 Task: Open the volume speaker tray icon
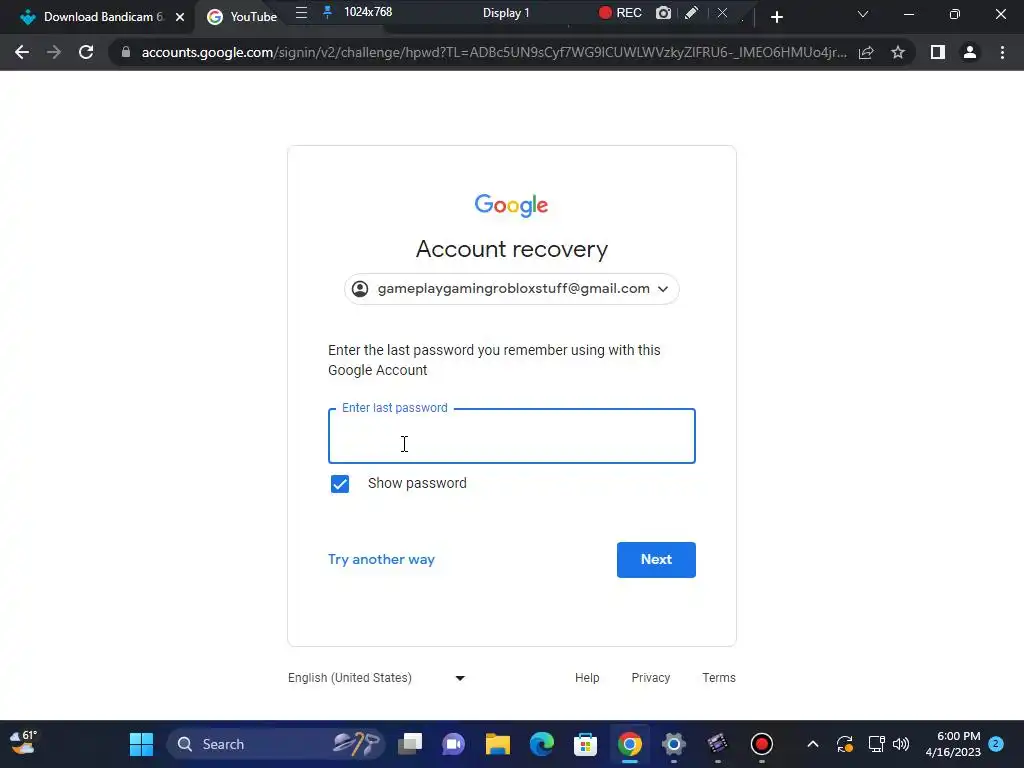901,744
